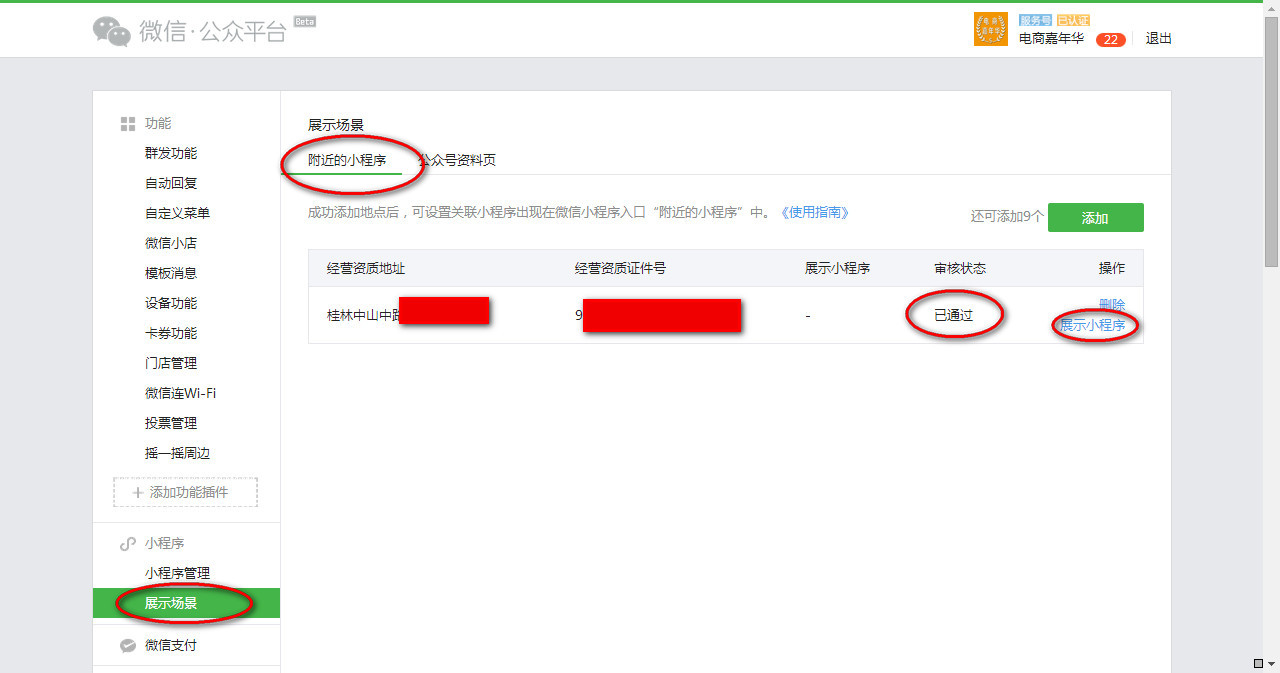Open 群发功能 in sidebar
The width and height of the screenshot is (1280, 673).
pos(171,153)
